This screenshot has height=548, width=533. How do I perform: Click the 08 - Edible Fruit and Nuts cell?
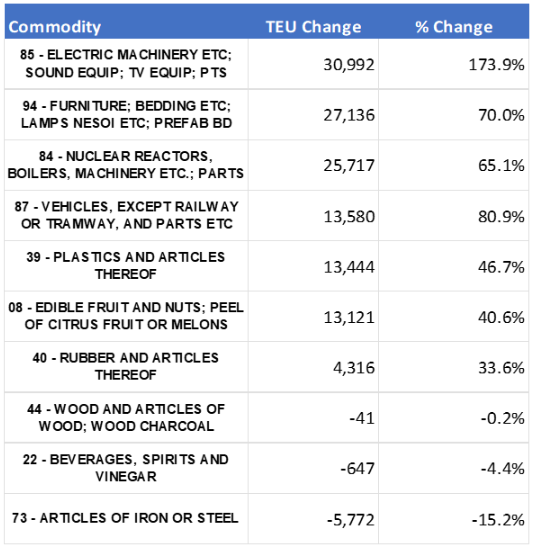pos(126,316)
